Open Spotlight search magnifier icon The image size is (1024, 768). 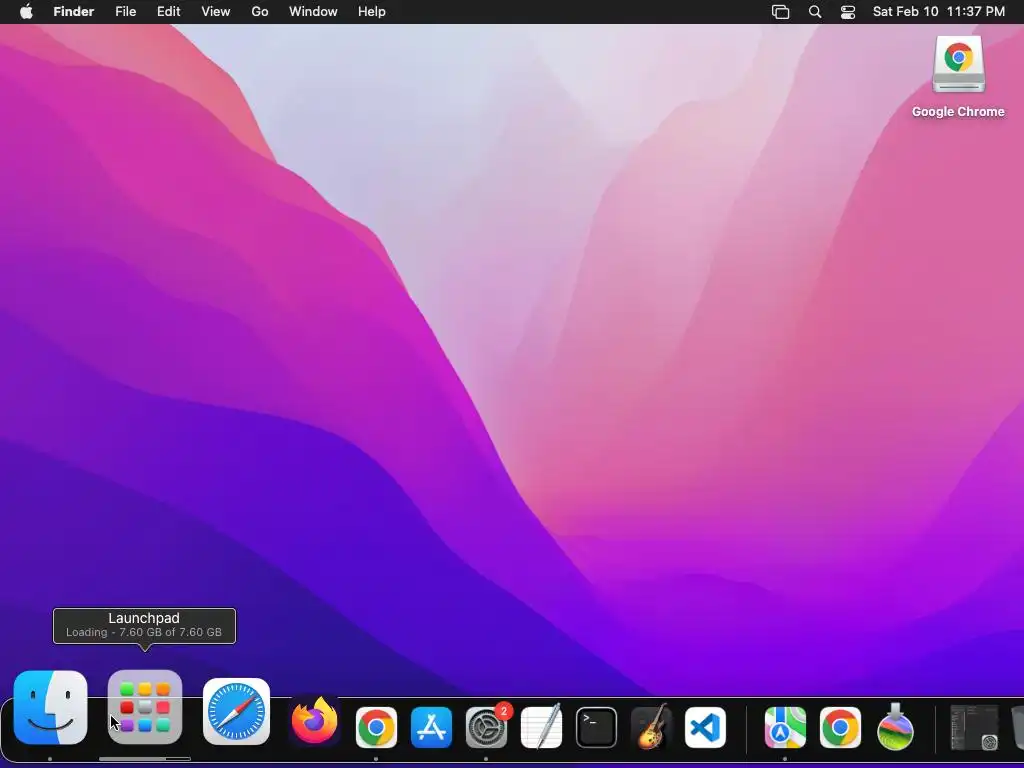click(x=815, y=12)
